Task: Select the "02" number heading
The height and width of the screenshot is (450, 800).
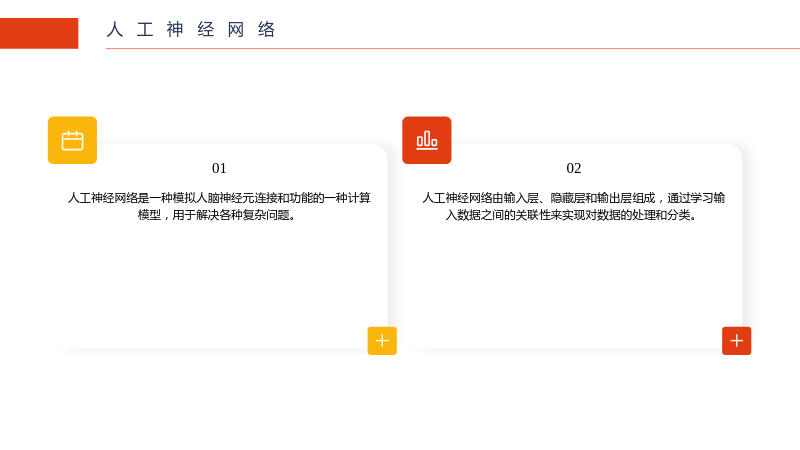Action: 573,168
